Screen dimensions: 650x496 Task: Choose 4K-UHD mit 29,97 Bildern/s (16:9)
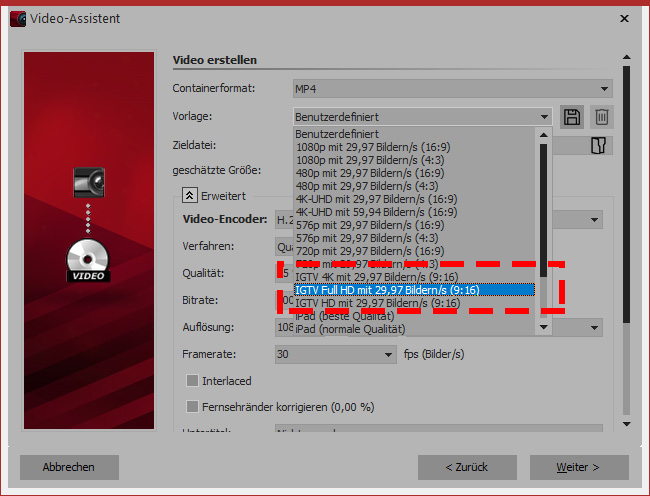coord(415,199)
